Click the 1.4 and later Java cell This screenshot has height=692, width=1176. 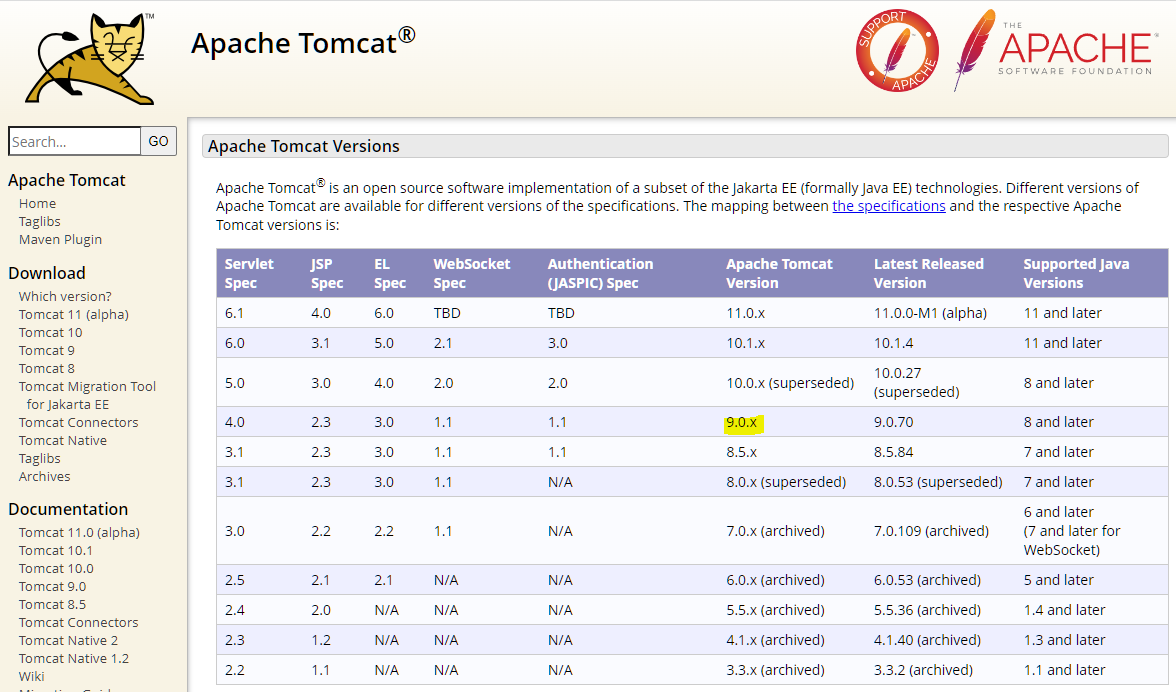point(1064,610)
